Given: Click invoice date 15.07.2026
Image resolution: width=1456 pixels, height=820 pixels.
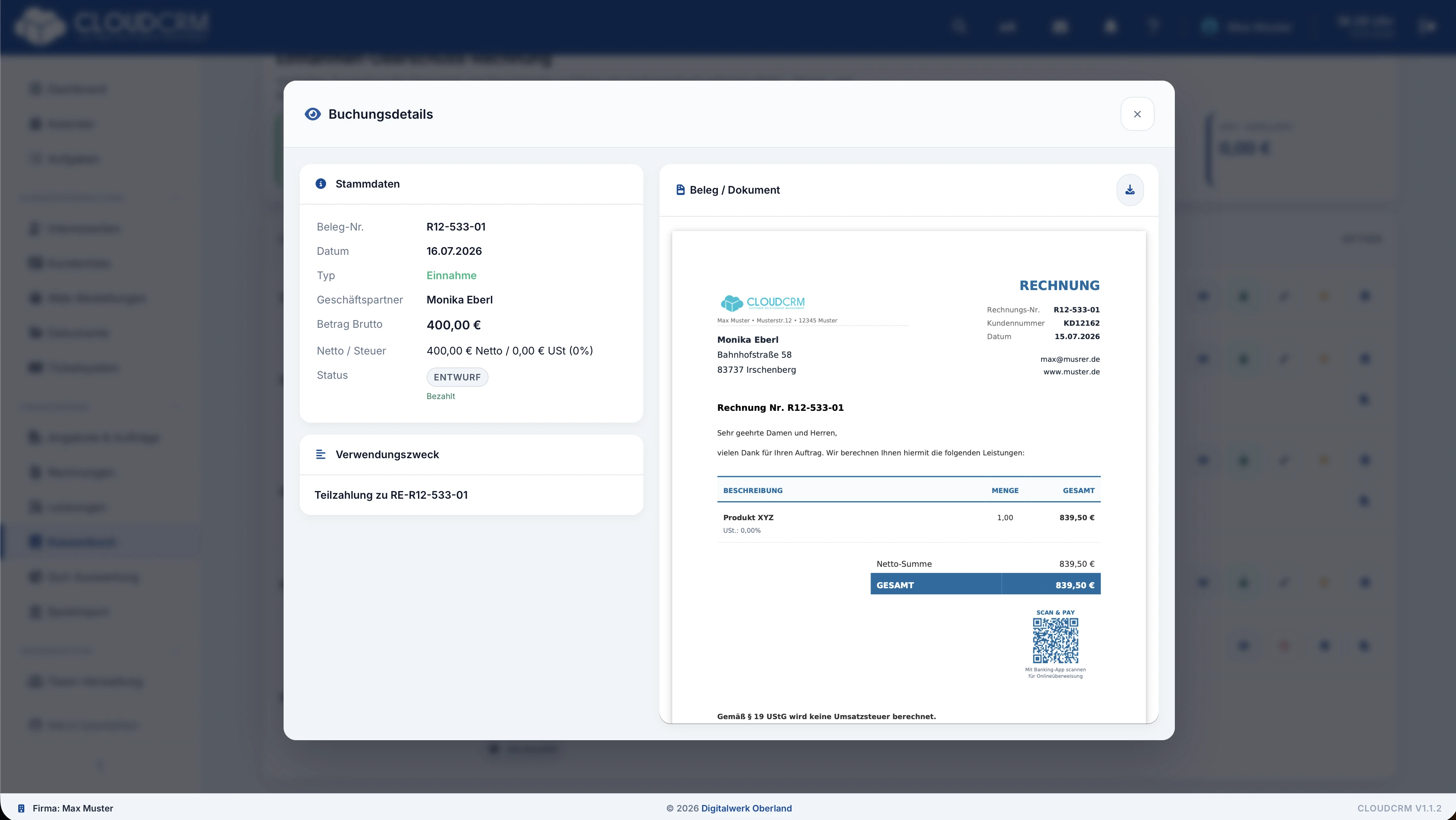Looking at the screenshot, I should (1077, 336).
